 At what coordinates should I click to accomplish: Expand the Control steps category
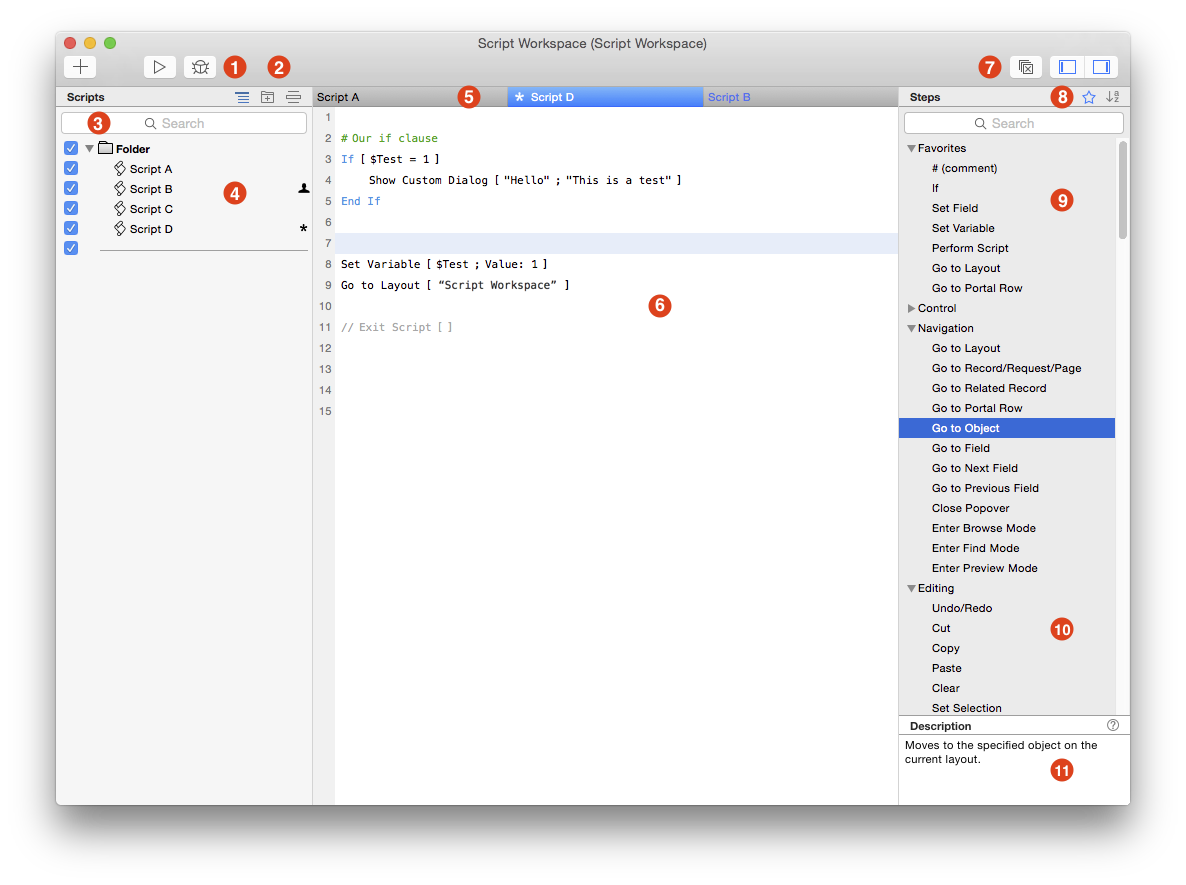(x=911, y=309)
